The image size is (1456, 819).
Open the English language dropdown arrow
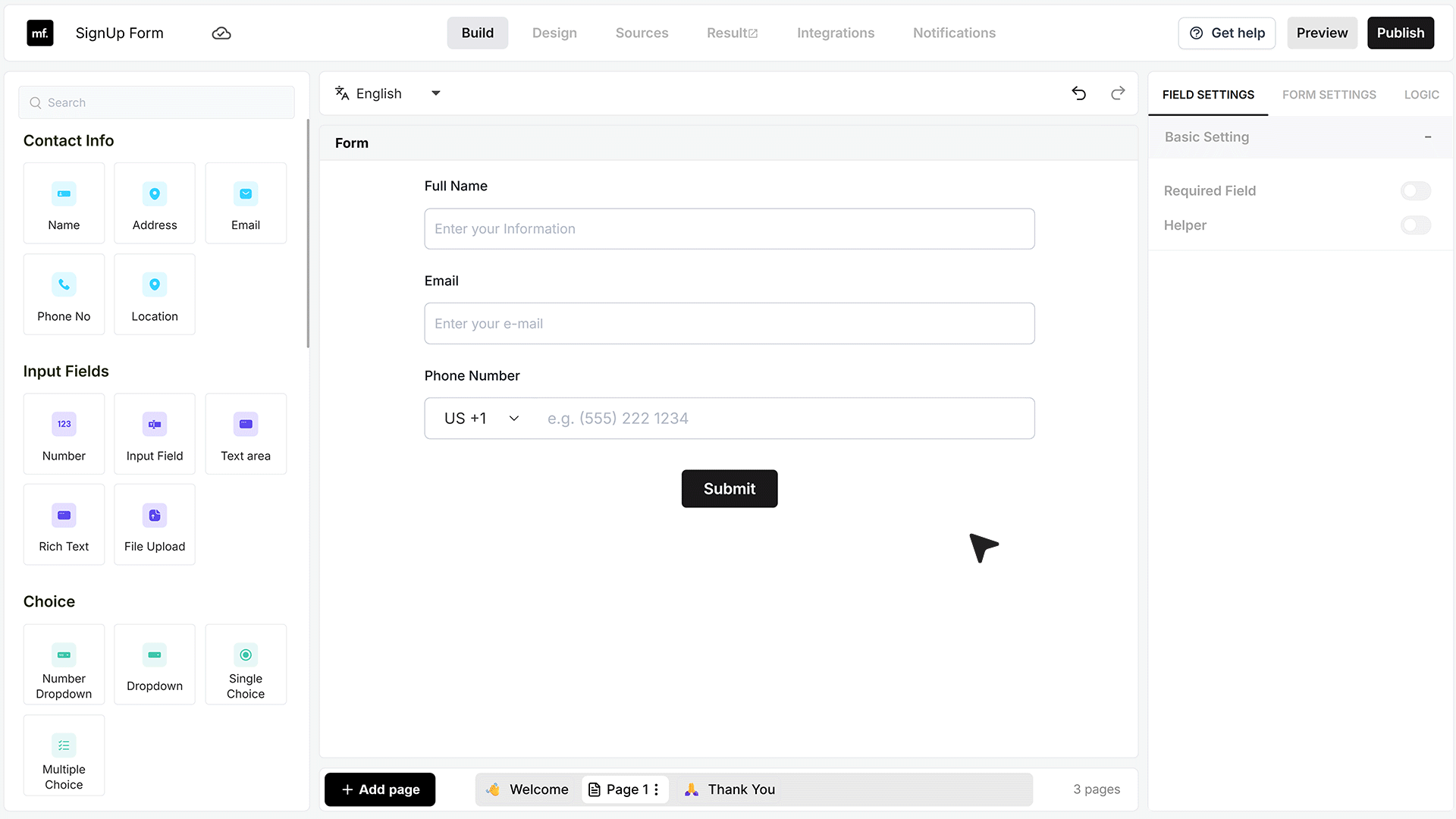click(x=436, y=93)
